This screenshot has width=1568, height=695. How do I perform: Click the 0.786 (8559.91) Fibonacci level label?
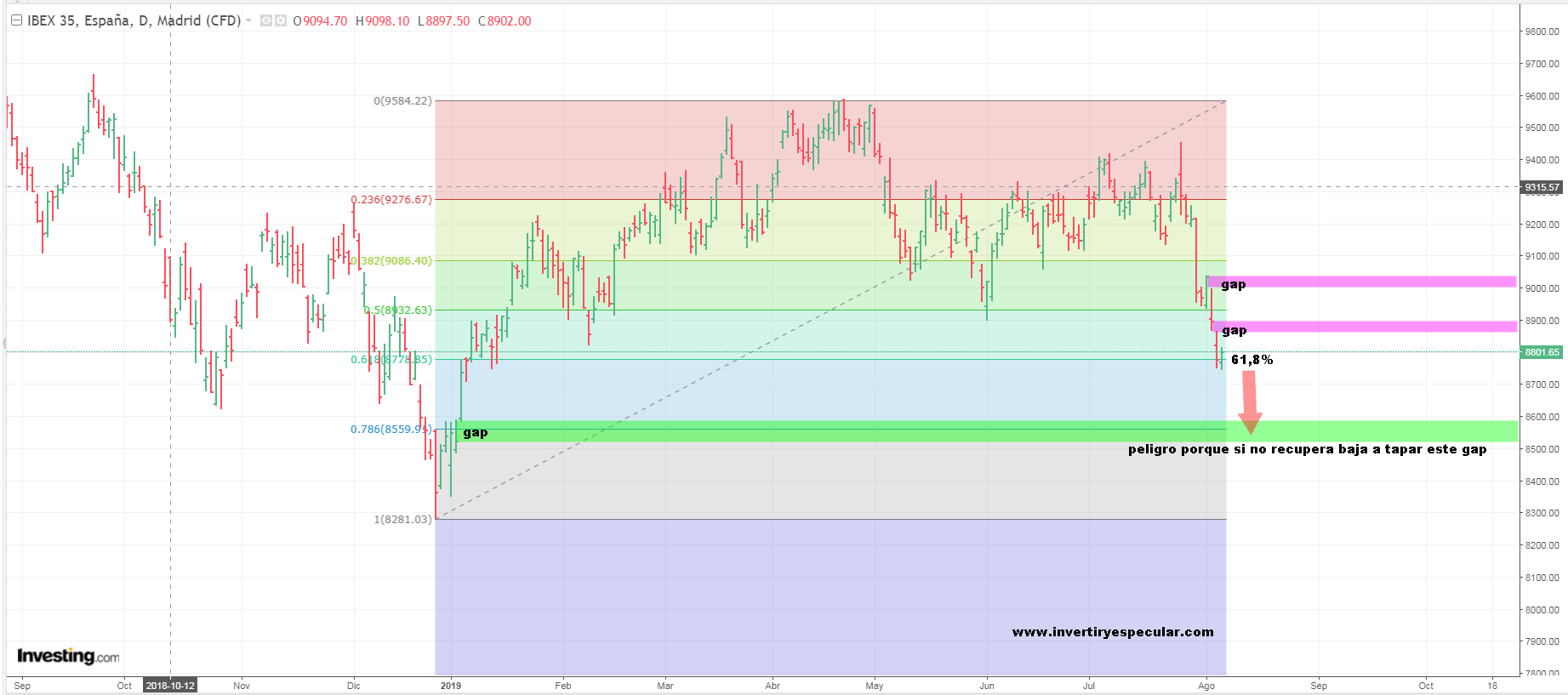tap(391, 430)
